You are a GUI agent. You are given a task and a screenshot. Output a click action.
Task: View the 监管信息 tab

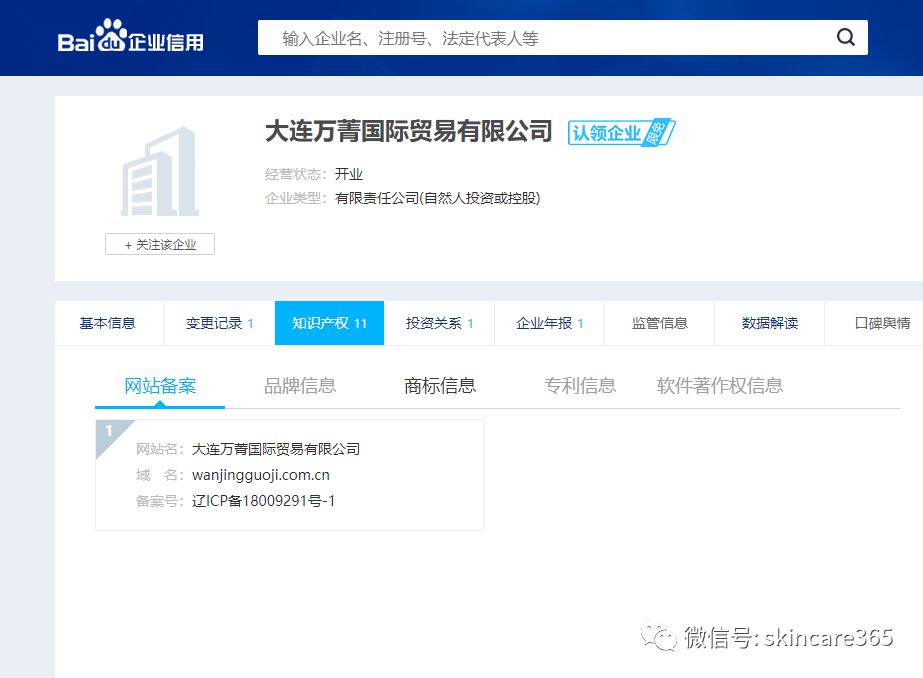(x=658, y=322)
